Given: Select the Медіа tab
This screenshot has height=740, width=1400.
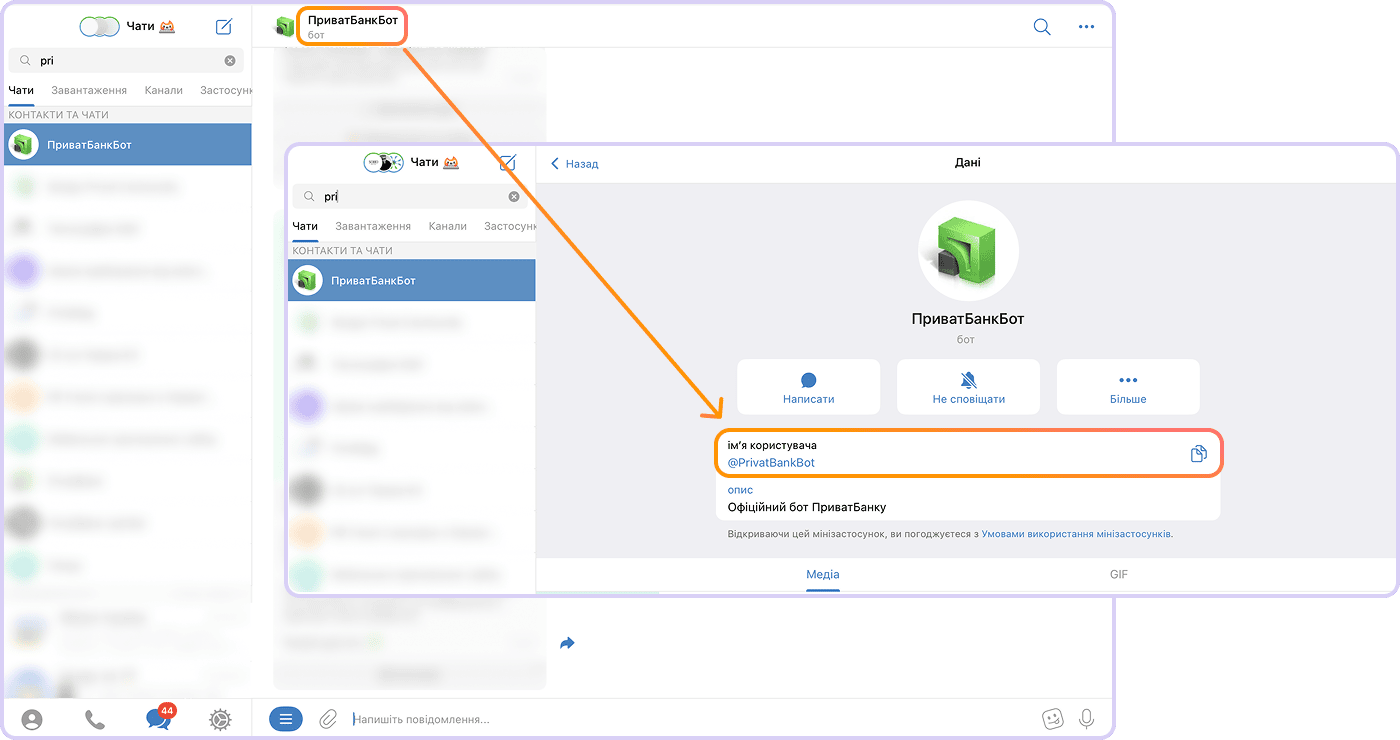Looking at the screenshot, I should coord(823,574).
